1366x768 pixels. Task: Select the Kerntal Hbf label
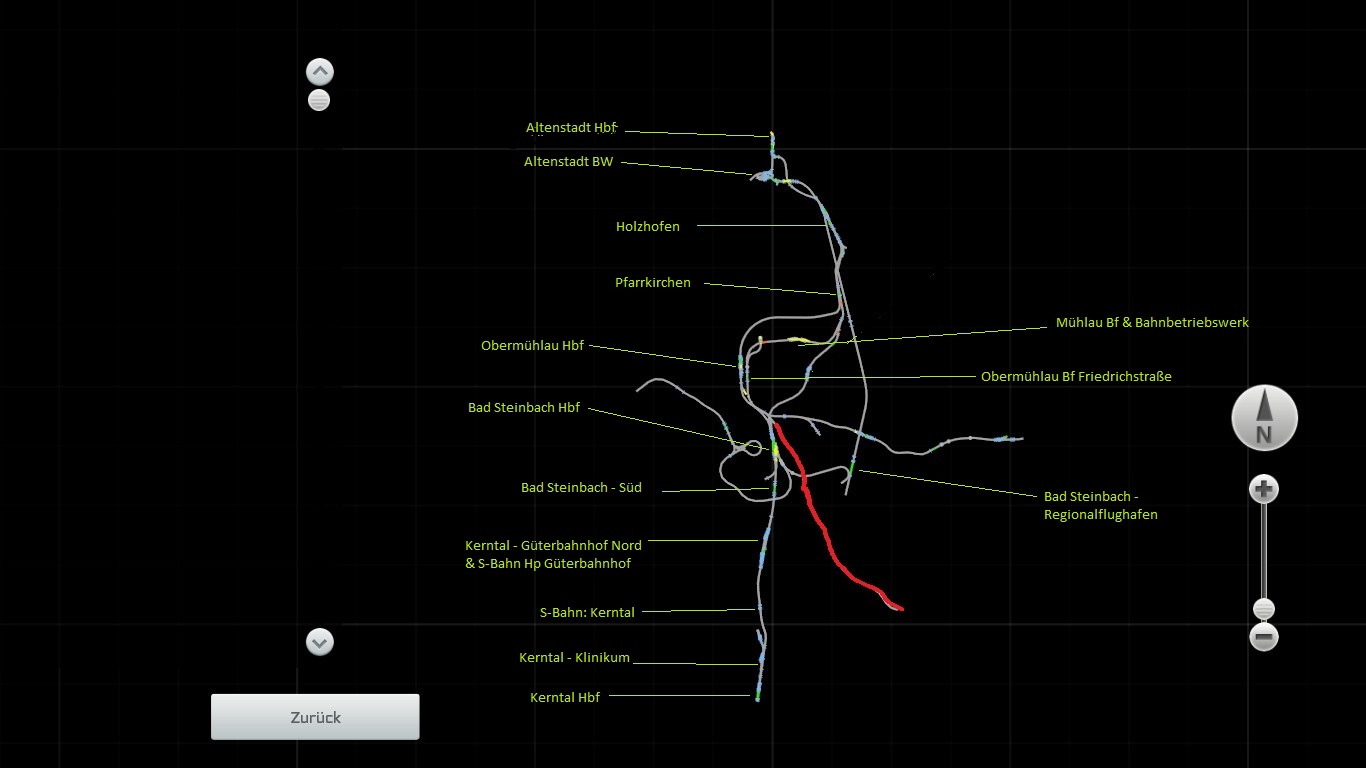565,698
